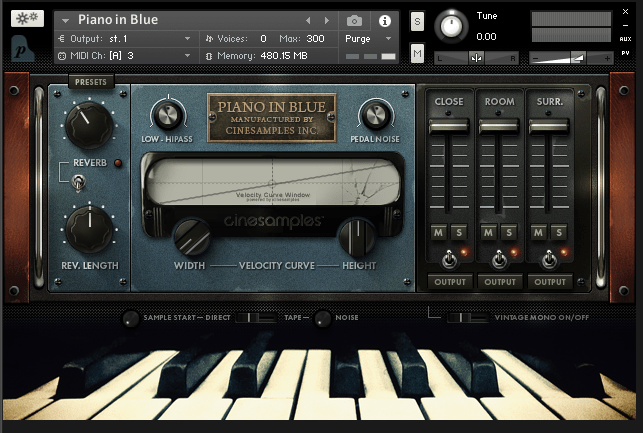This screenshot has width=643, height=433.
Task: Open the instrument info icon
Action: click(x=385, y=20)
